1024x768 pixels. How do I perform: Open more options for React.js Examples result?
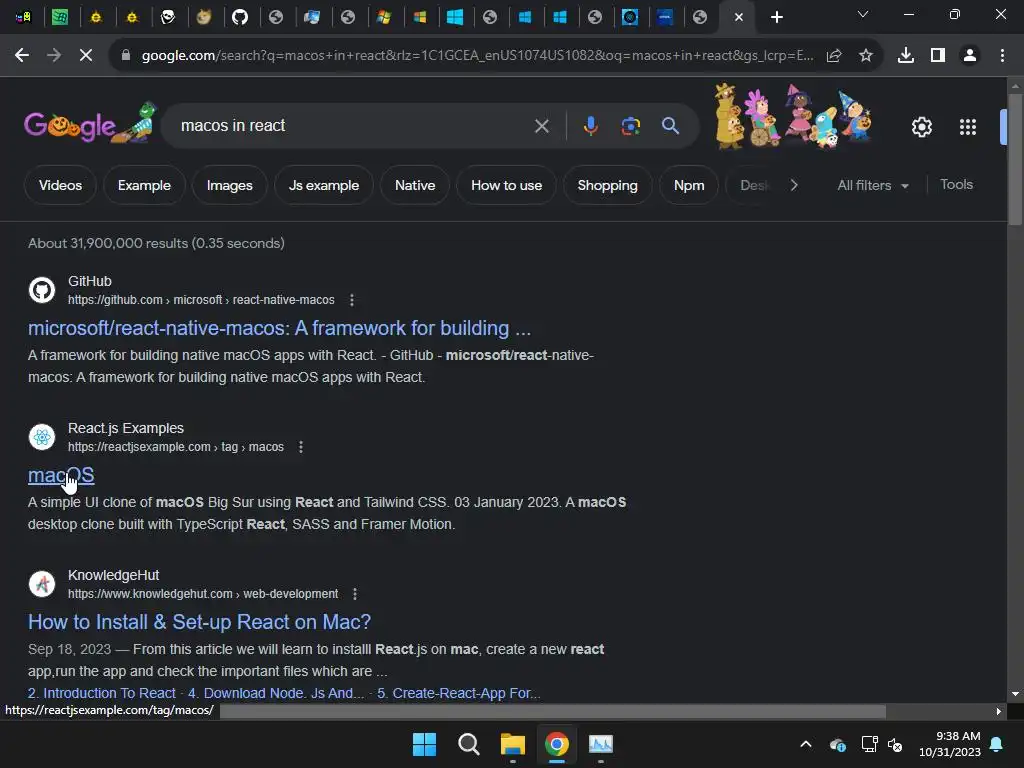pyautogui.click(x=300, y=447)
